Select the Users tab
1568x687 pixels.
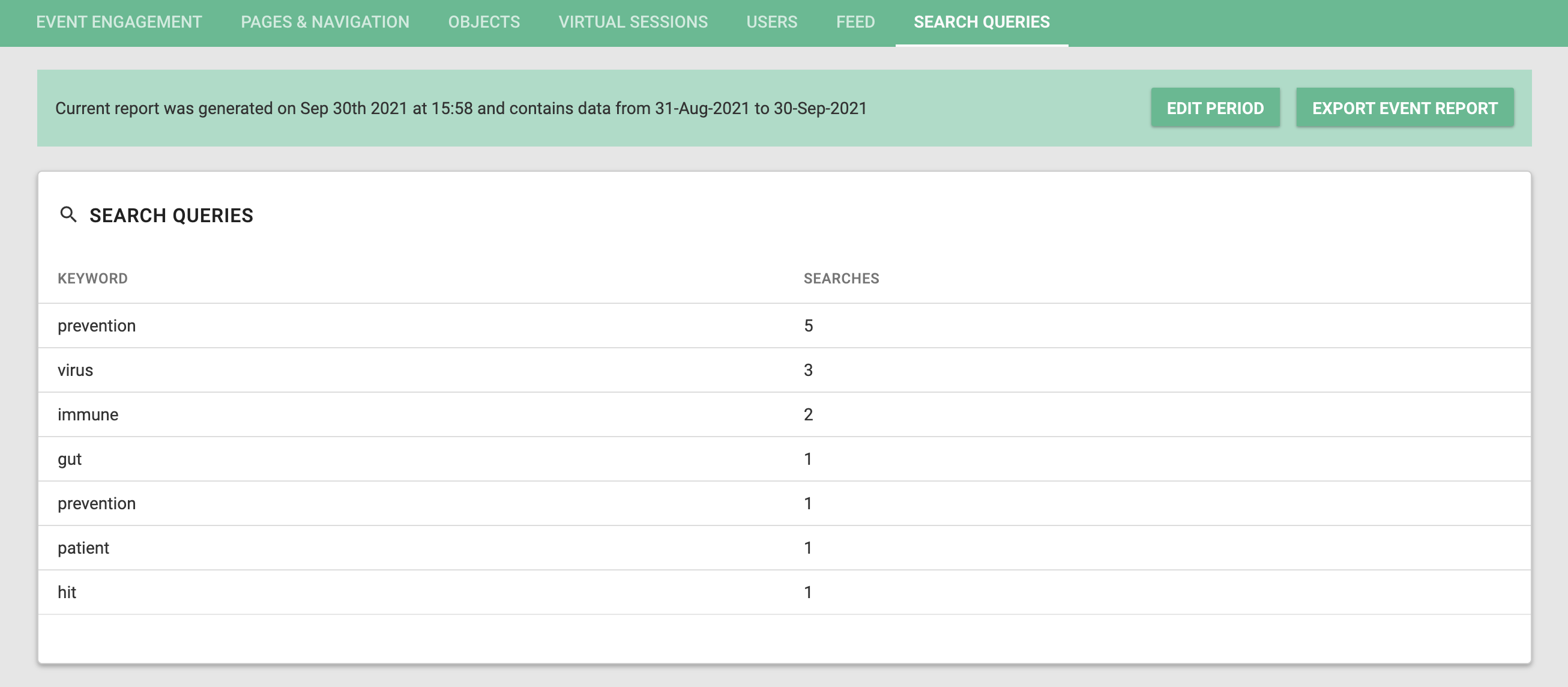(772, 22)
